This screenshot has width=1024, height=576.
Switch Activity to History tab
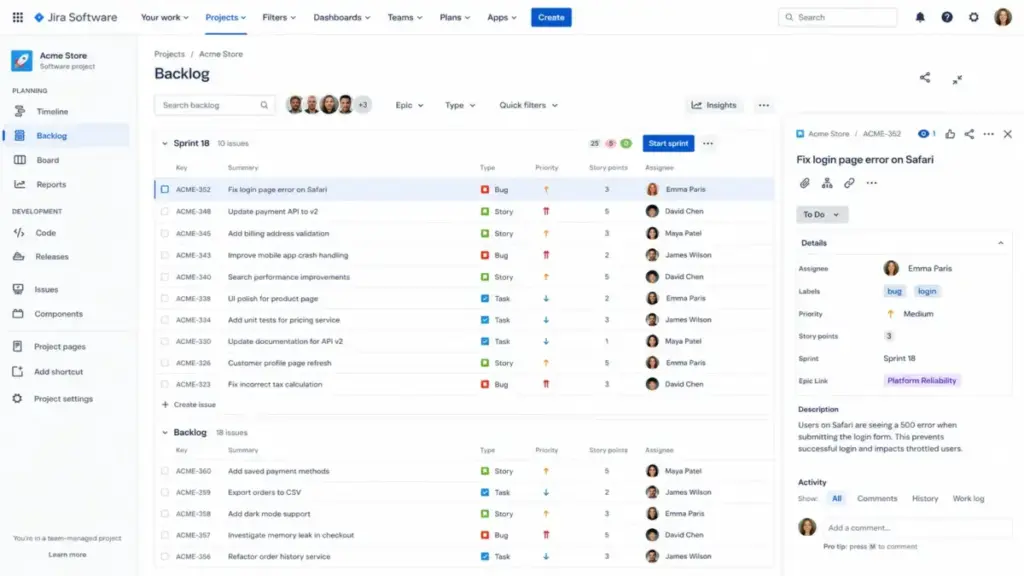925,498
